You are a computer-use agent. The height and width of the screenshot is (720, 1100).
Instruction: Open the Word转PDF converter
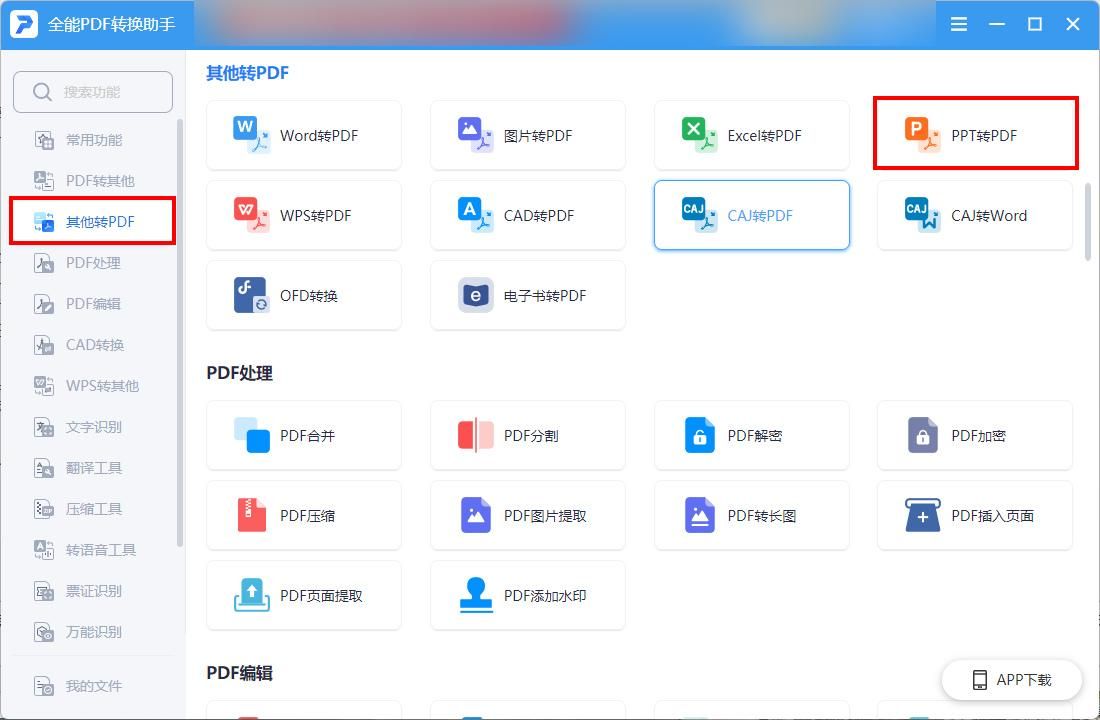(304, 135)
